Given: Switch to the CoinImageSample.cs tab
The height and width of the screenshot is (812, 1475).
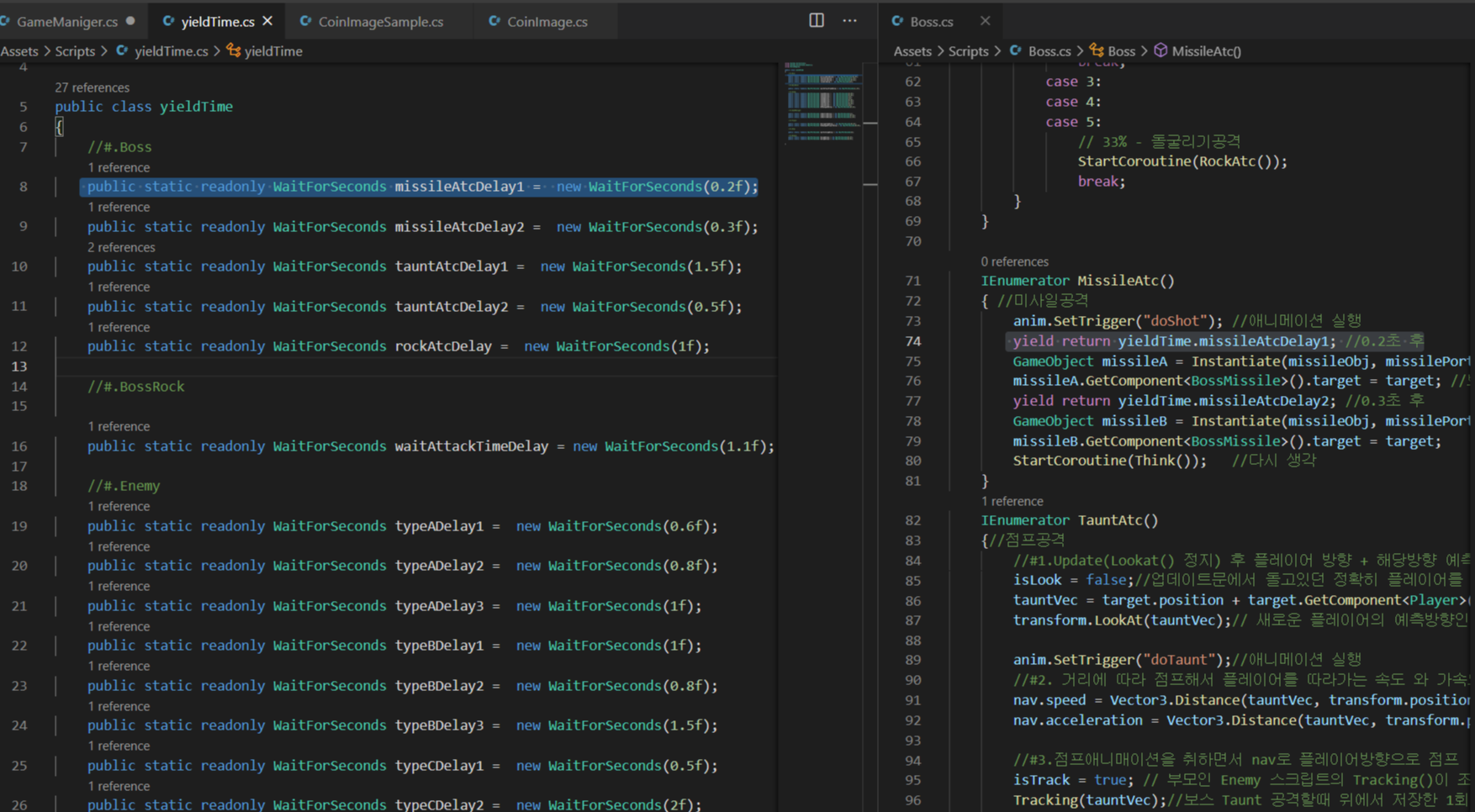Looking at the screenshot, I should pos(380,22).
